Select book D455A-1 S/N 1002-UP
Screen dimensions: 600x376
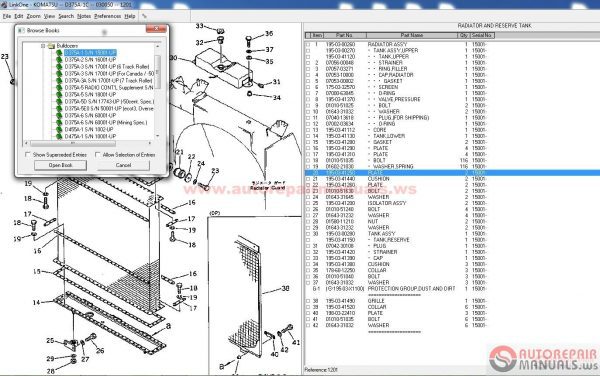point(90,129)
